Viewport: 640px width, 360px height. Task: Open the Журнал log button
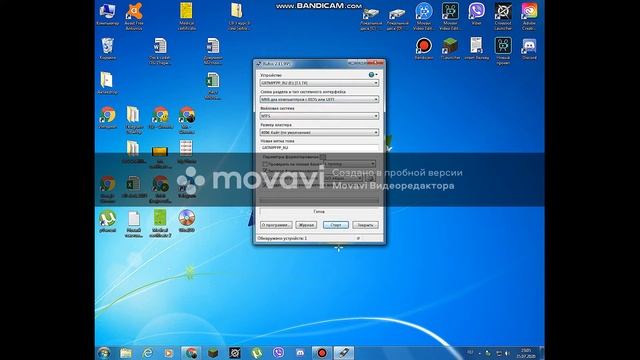(306, 225)
